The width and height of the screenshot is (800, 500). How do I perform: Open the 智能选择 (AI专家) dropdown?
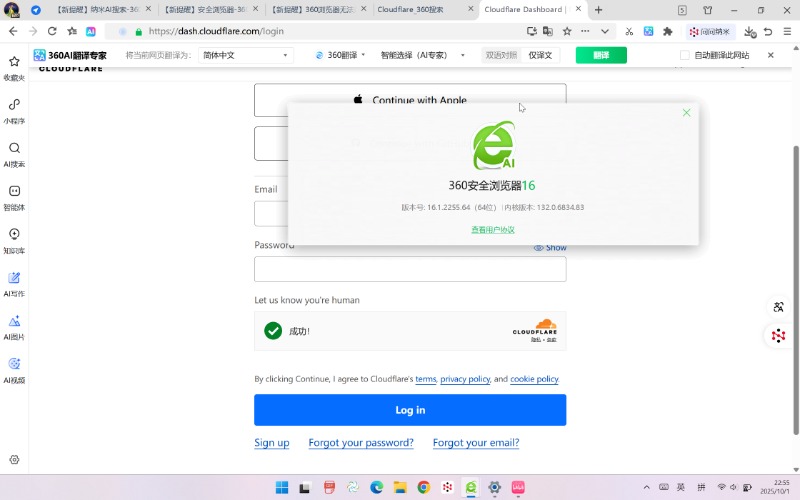pos(422,55)
